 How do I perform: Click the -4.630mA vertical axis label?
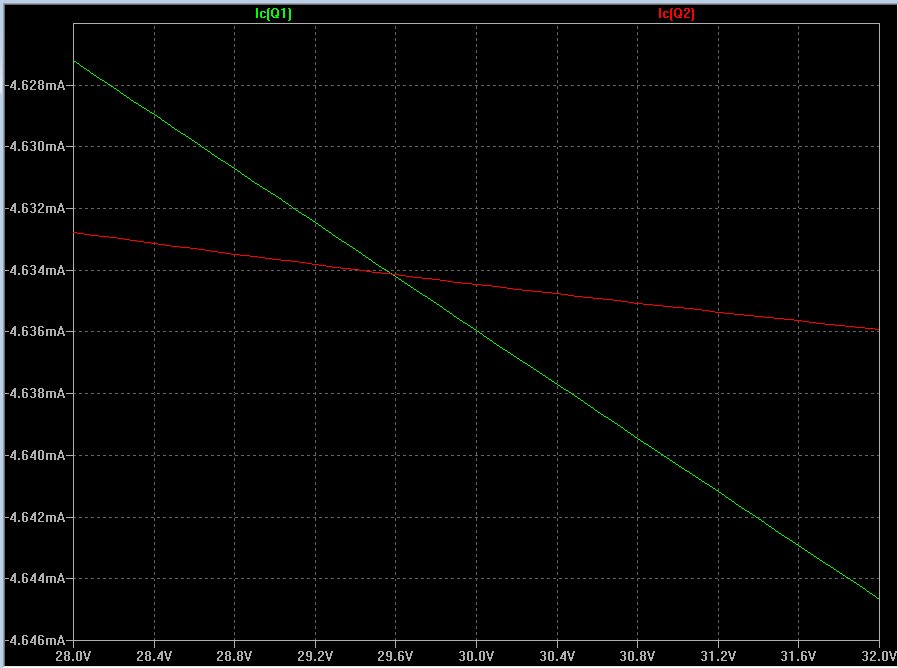coord(34,147)
